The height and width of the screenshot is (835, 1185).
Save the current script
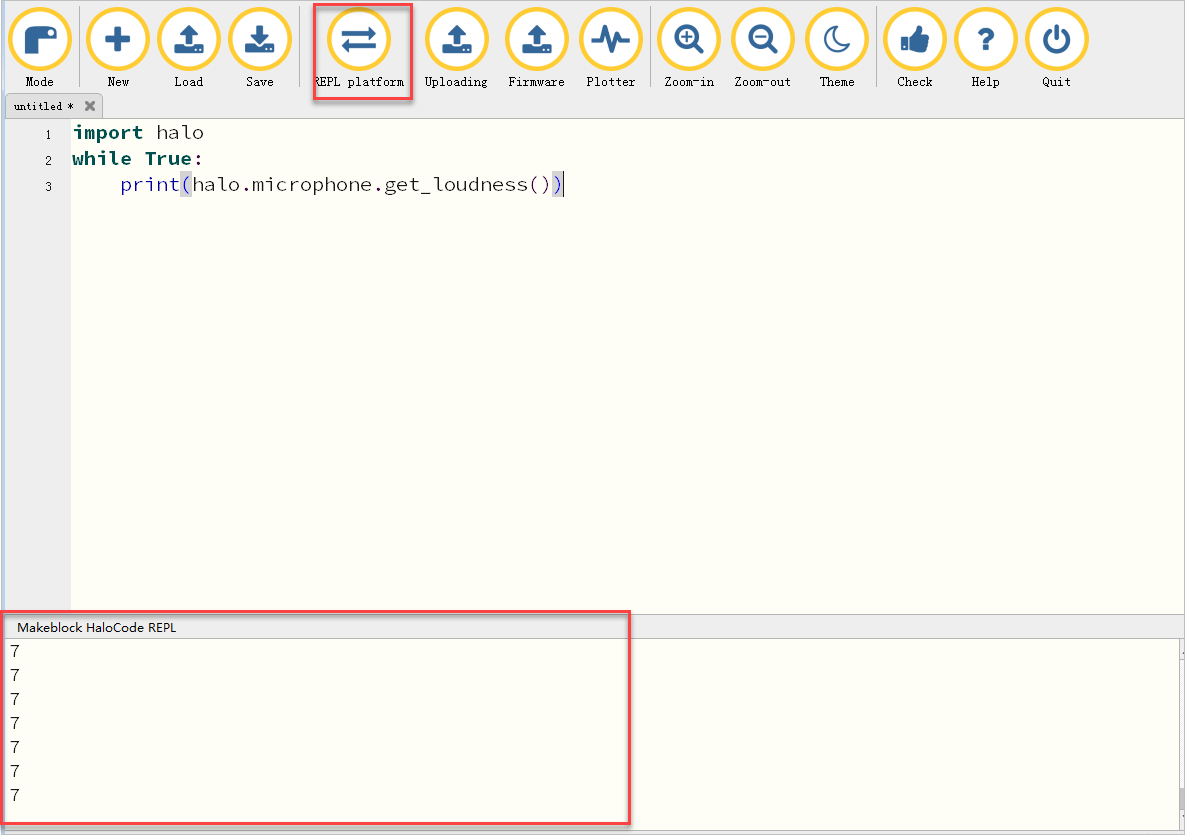point(260,40)
